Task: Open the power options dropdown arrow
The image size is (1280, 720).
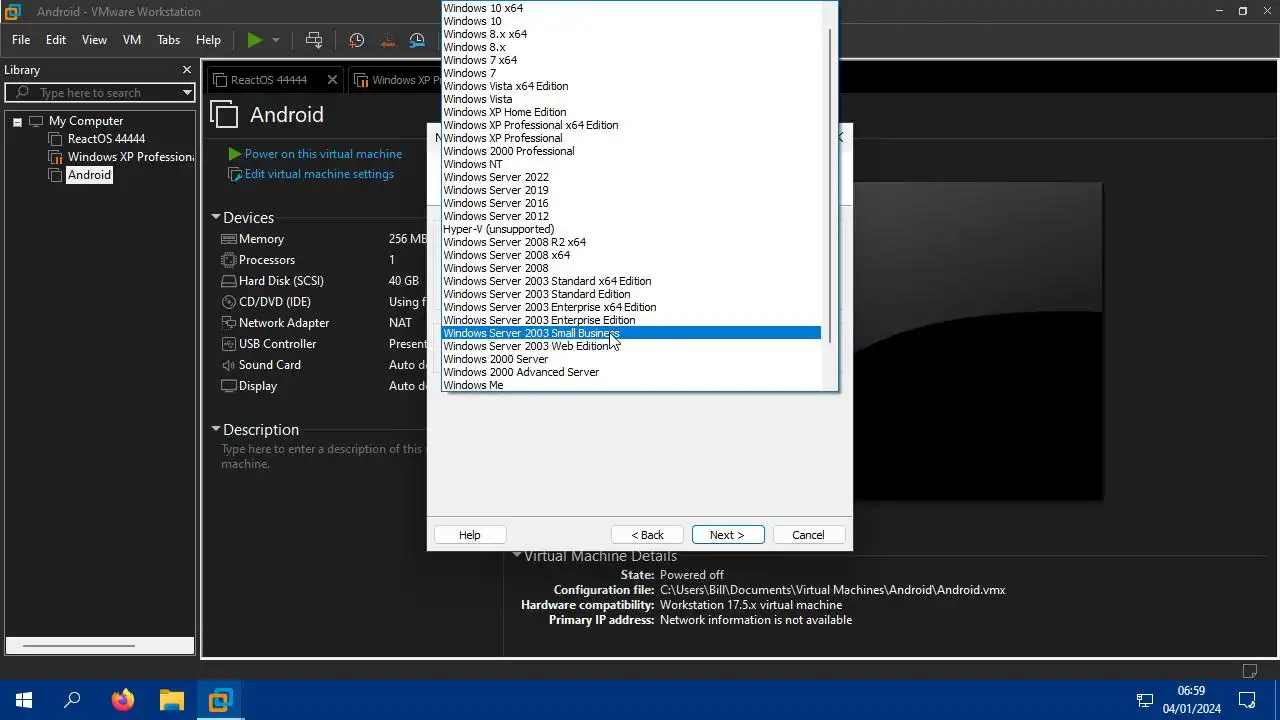Action: (x=276, y=40)
